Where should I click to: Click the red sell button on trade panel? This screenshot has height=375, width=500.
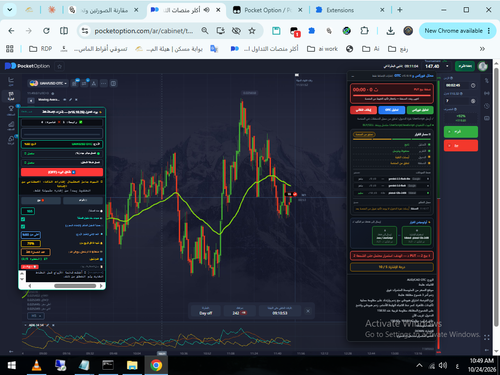(461, 146)
